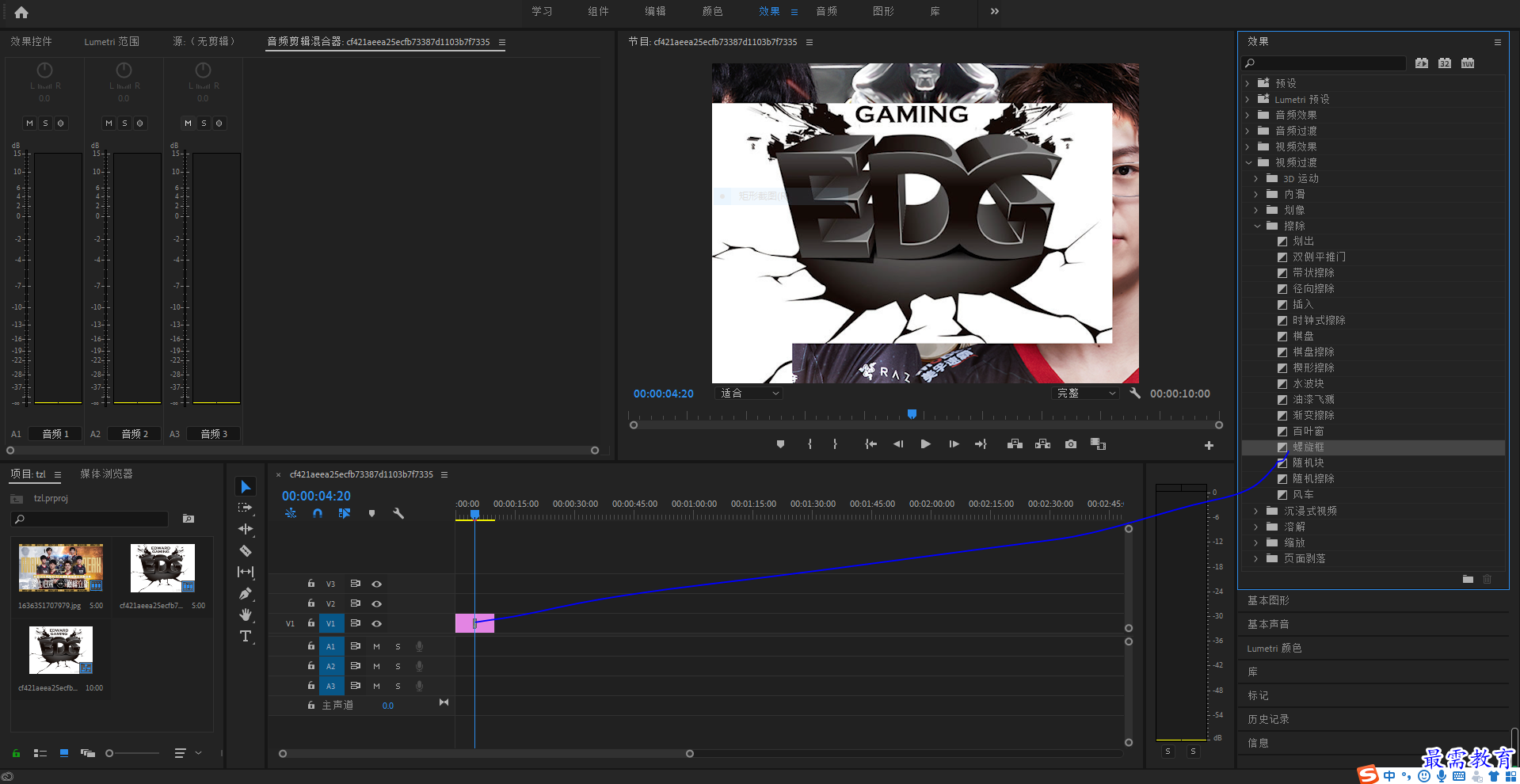Select the 螺旋框 transition
1520x784 pixels.
[x=1309, y=447]
